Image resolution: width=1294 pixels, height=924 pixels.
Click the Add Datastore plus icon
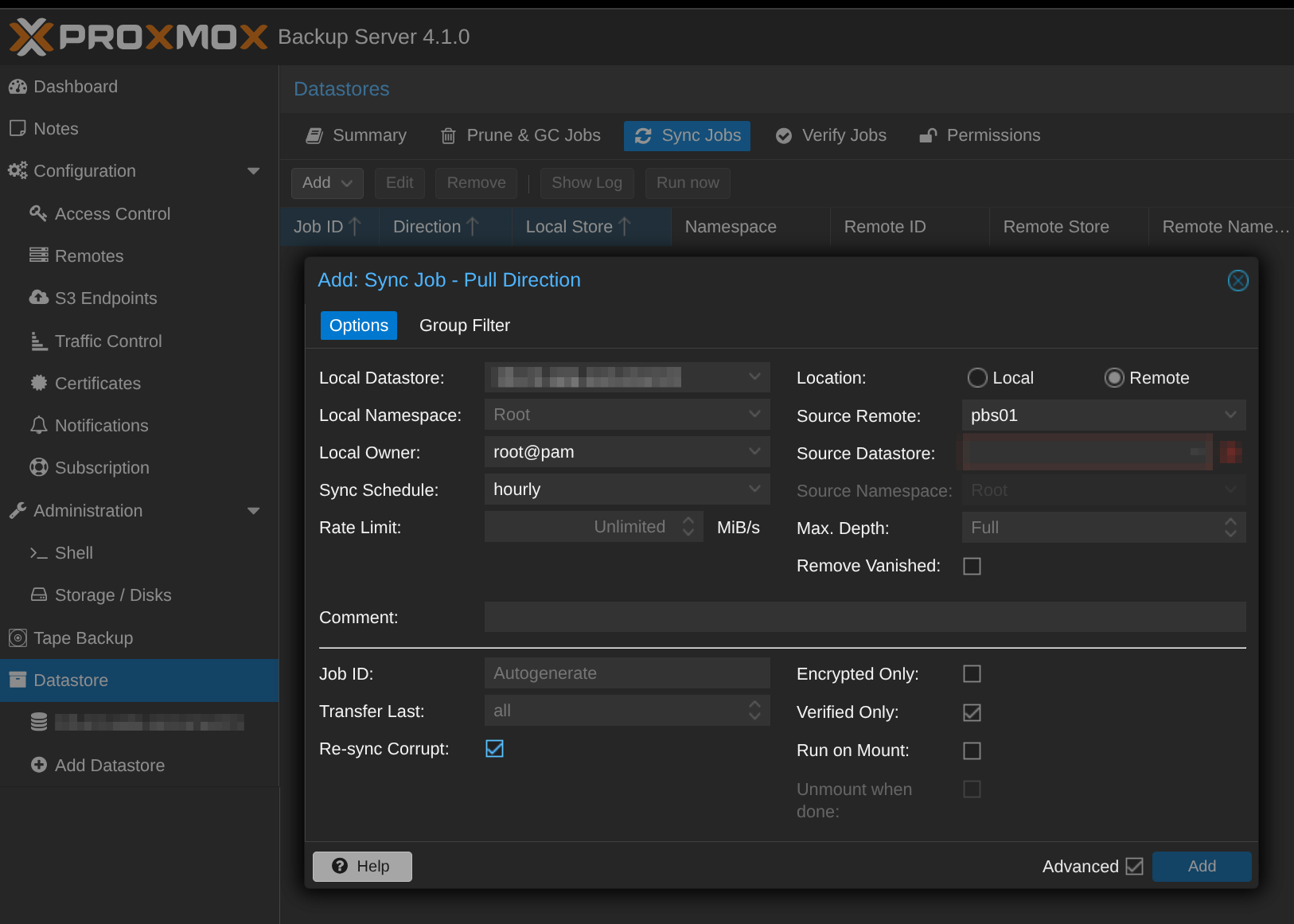pyautogui.click(x=38, y=765)
